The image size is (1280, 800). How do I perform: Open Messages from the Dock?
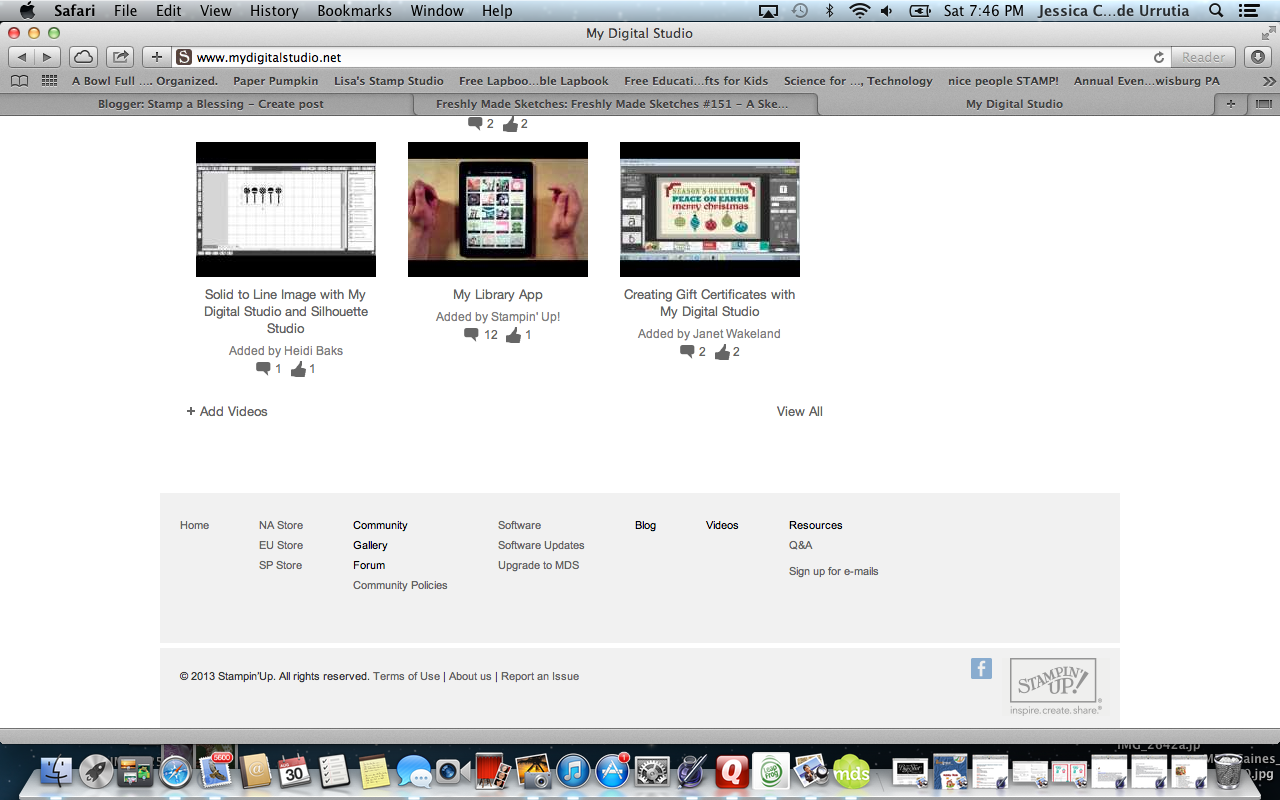click(x=413, y=771)
